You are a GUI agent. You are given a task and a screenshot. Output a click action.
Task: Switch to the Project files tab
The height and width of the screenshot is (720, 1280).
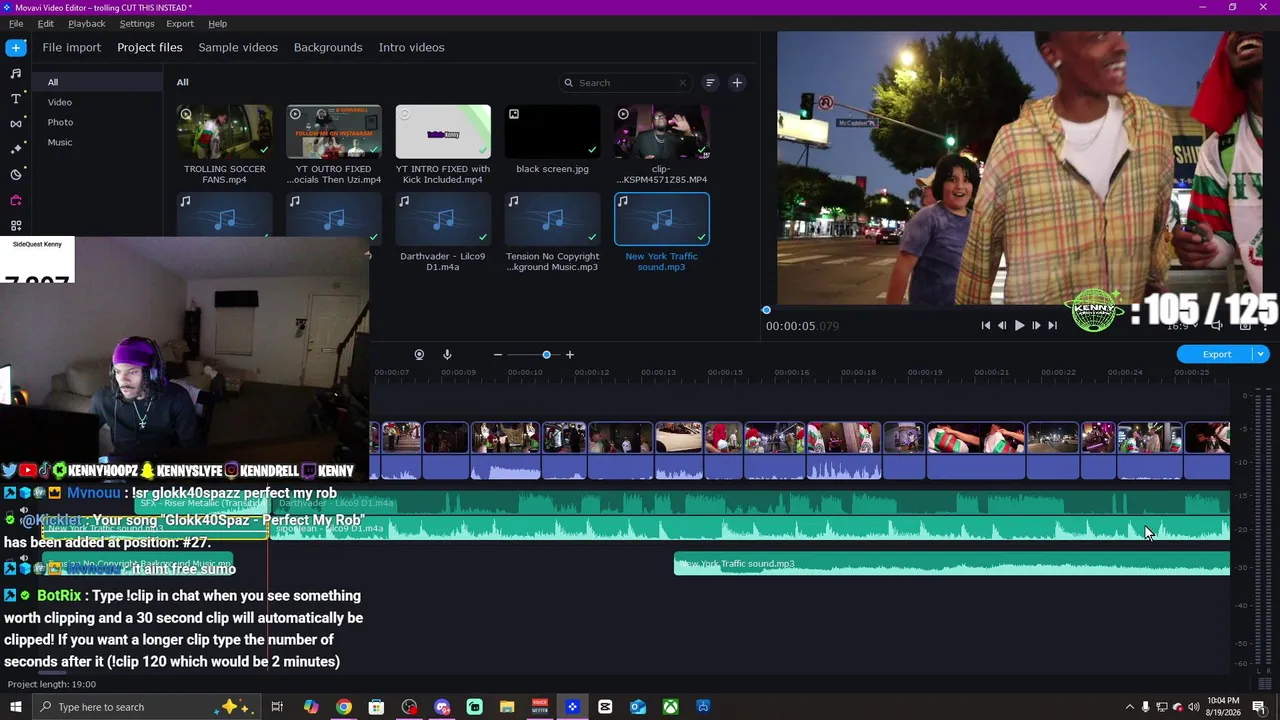pos(150,47)
